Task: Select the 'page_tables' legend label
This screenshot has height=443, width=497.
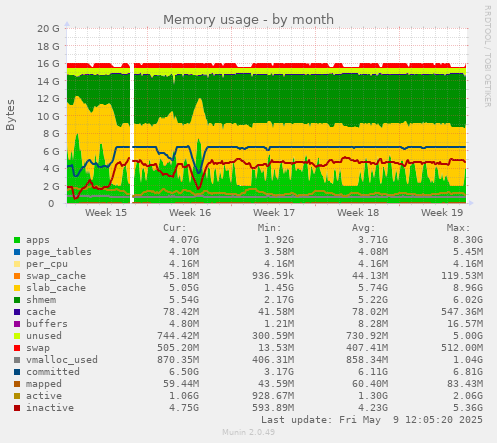Action: (59, 252)
